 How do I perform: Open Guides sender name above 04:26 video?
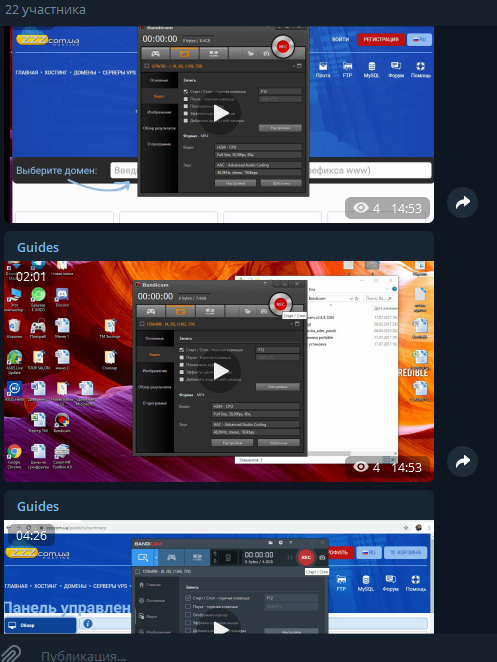38,507
